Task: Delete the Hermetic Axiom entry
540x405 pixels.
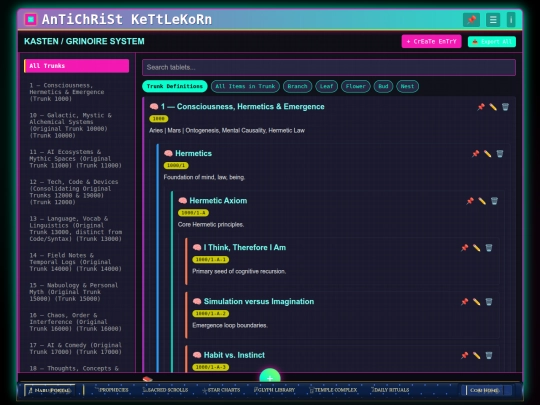Action: coord(494,201)
